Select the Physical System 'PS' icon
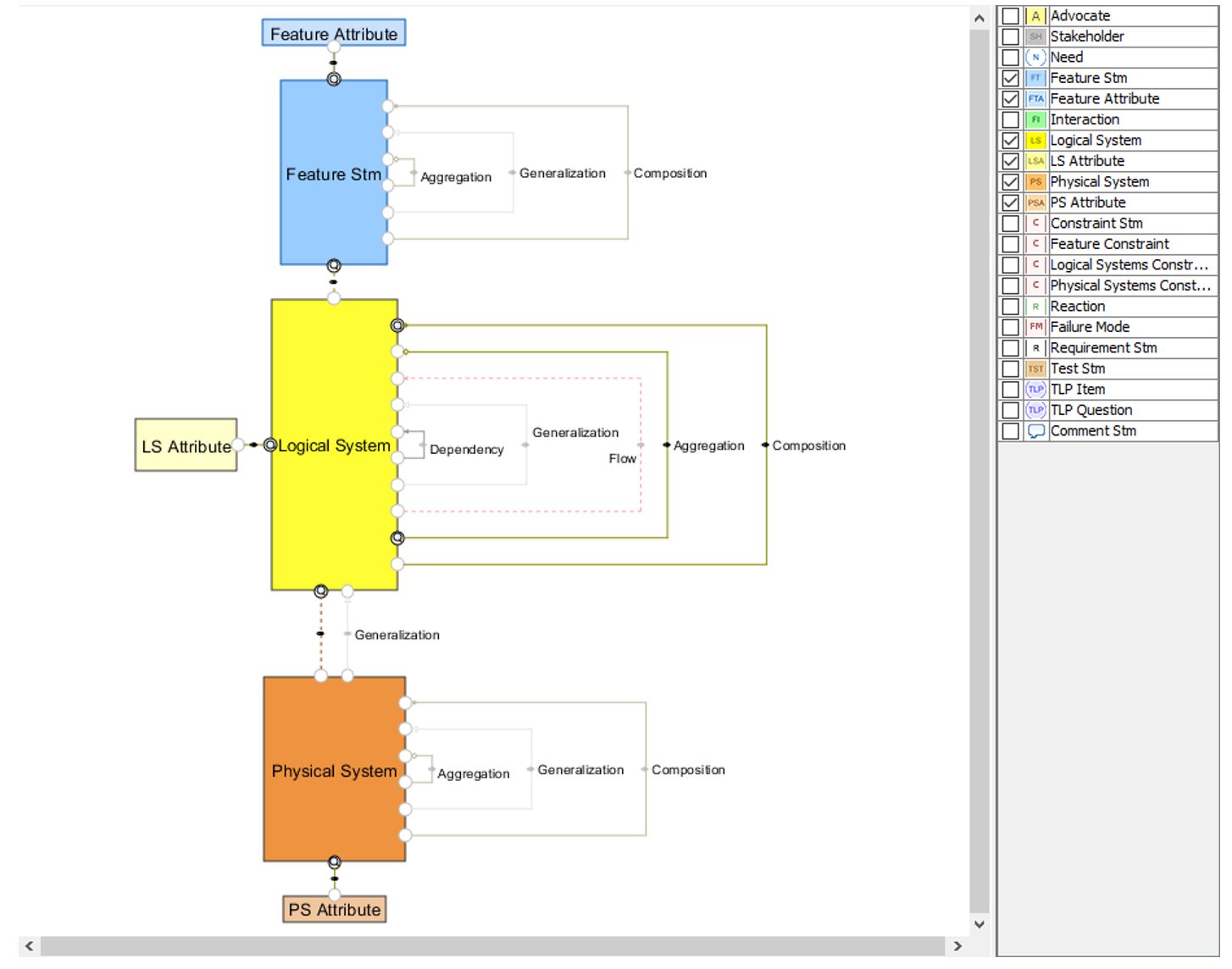Viewport: 1232px width, 969px height. pos(1035,181)
